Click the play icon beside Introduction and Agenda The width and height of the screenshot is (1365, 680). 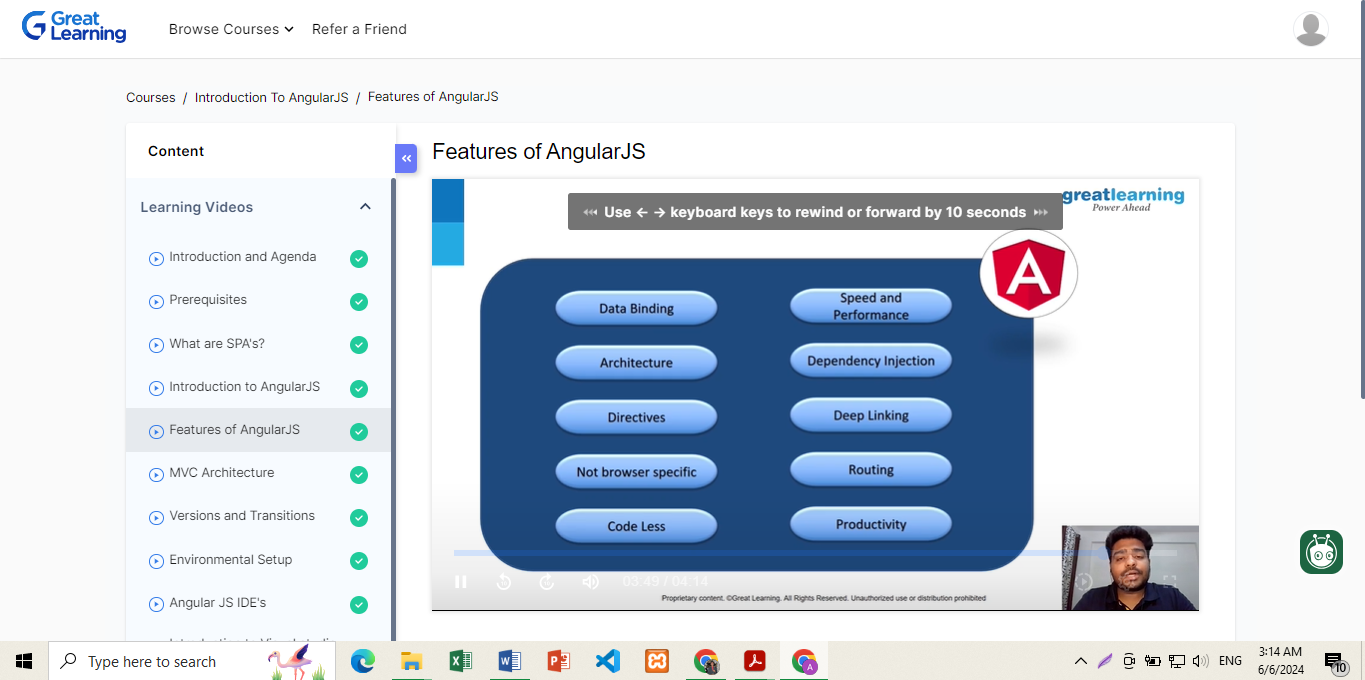click(156, 258)
